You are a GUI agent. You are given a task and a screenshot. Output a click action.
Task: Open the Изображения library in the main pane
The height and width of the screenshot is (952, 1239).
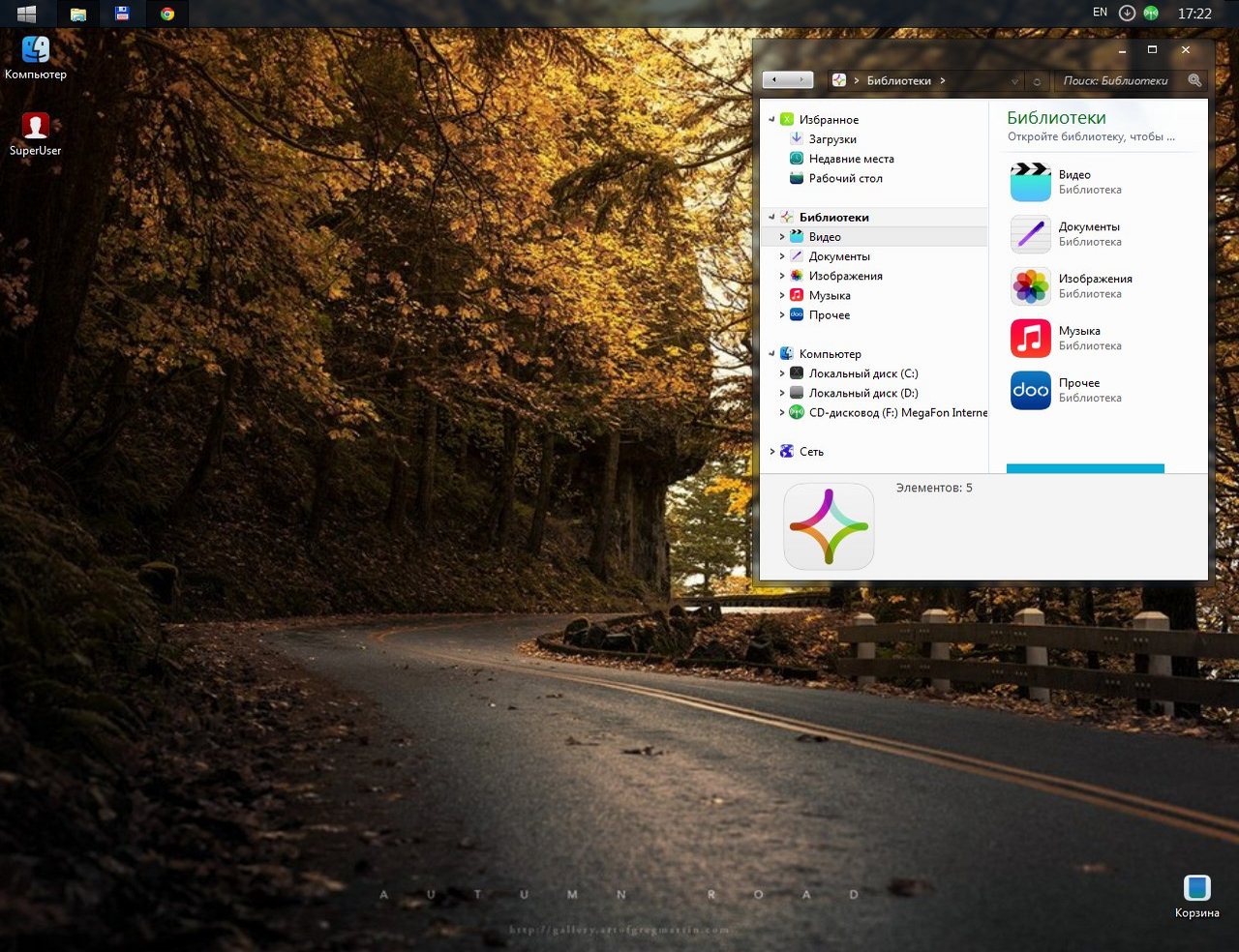pyautogui.click(x=1030, y=286)
